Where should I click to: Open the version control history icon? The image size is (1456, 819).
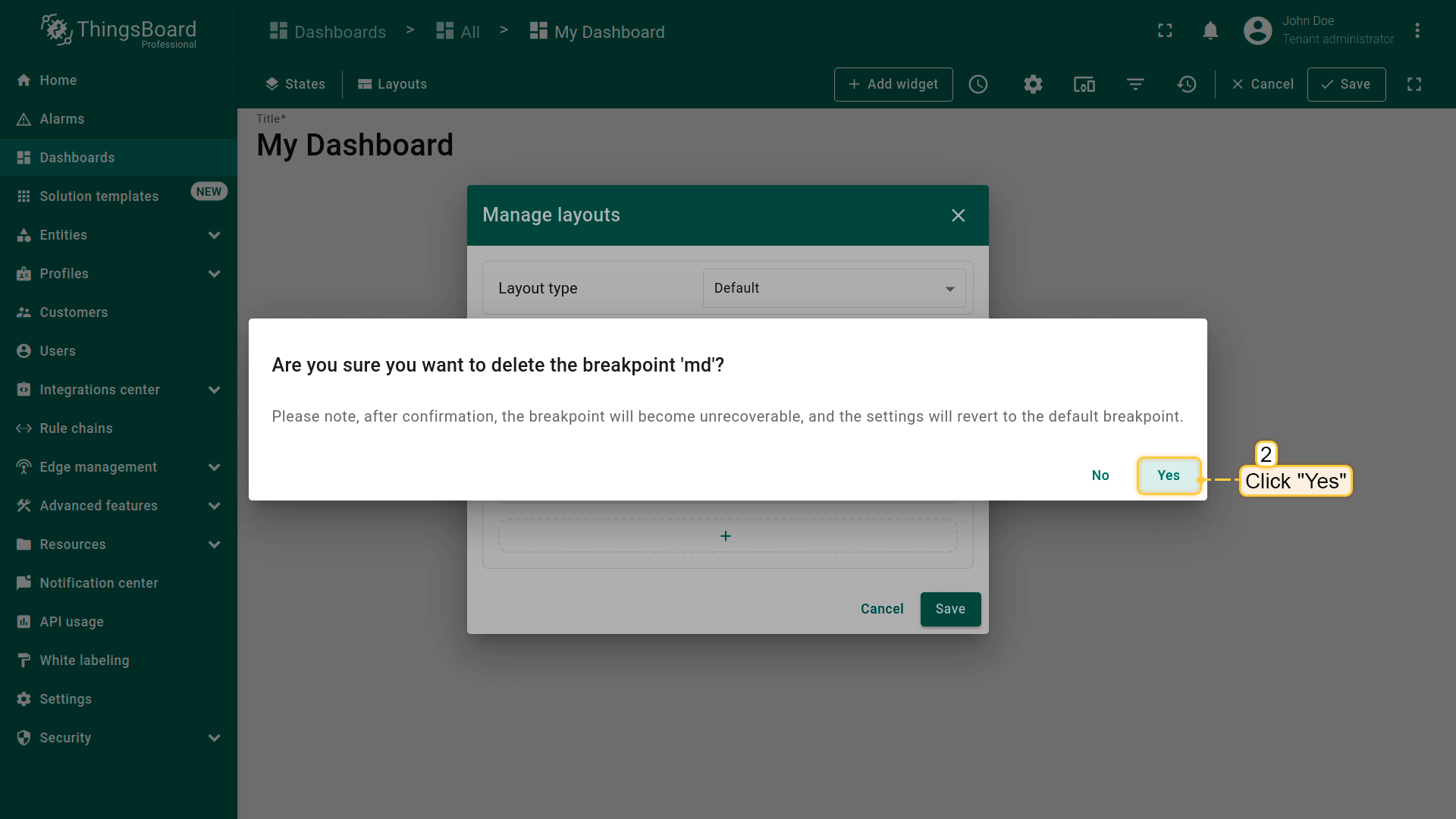pos(1187,84)
